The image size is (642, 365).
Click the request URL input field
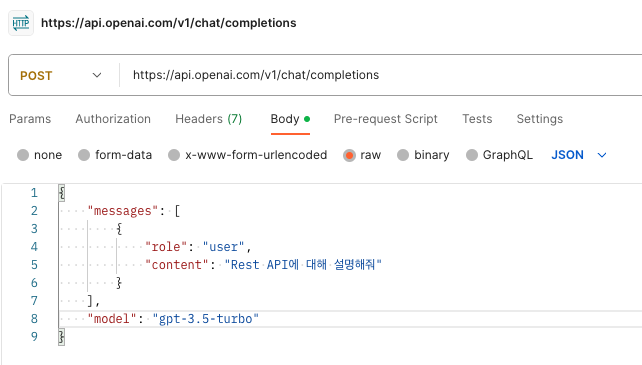381,75
